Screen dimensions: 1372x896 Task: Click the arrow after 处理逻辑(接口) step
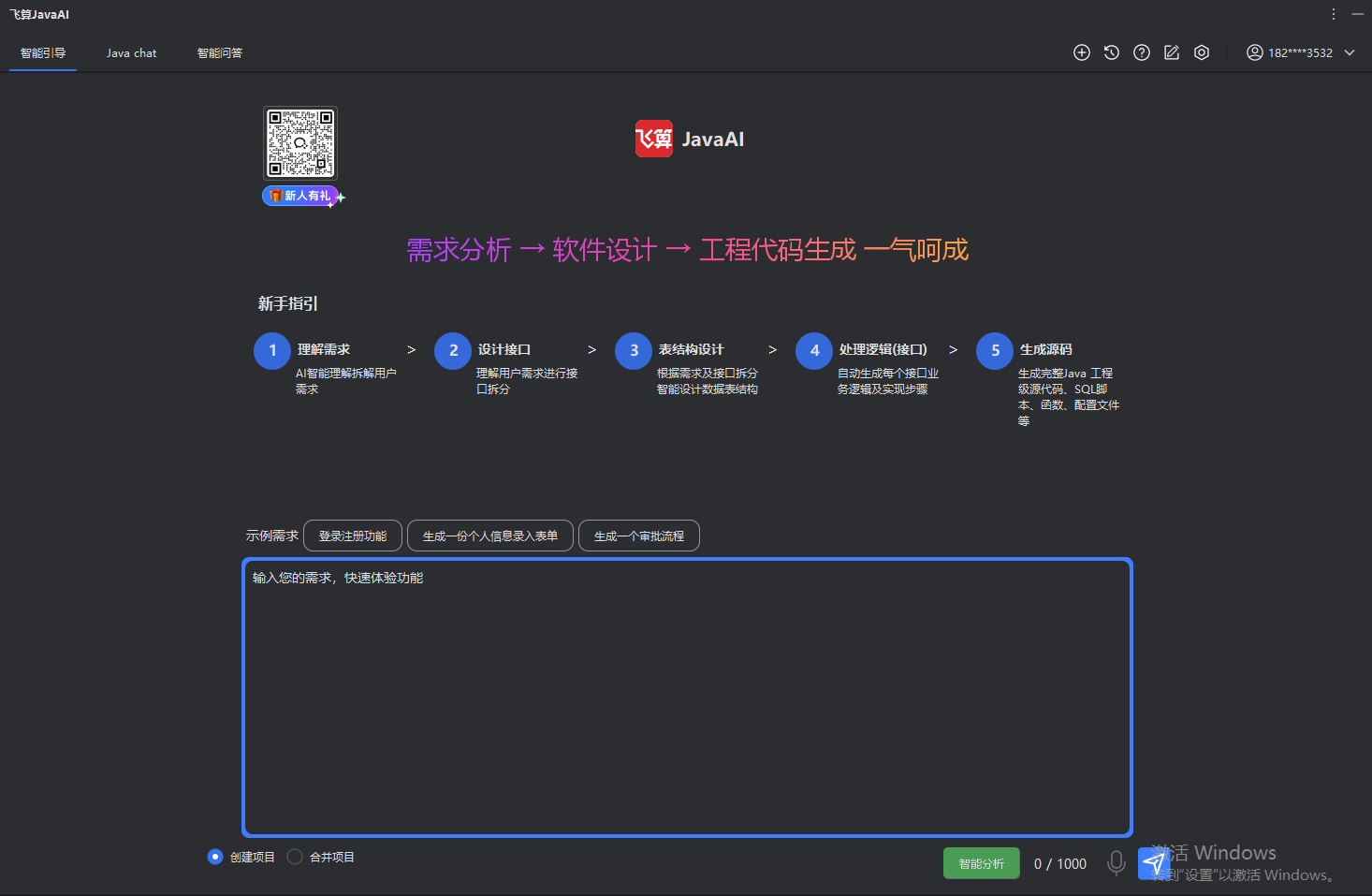(953, 349)
